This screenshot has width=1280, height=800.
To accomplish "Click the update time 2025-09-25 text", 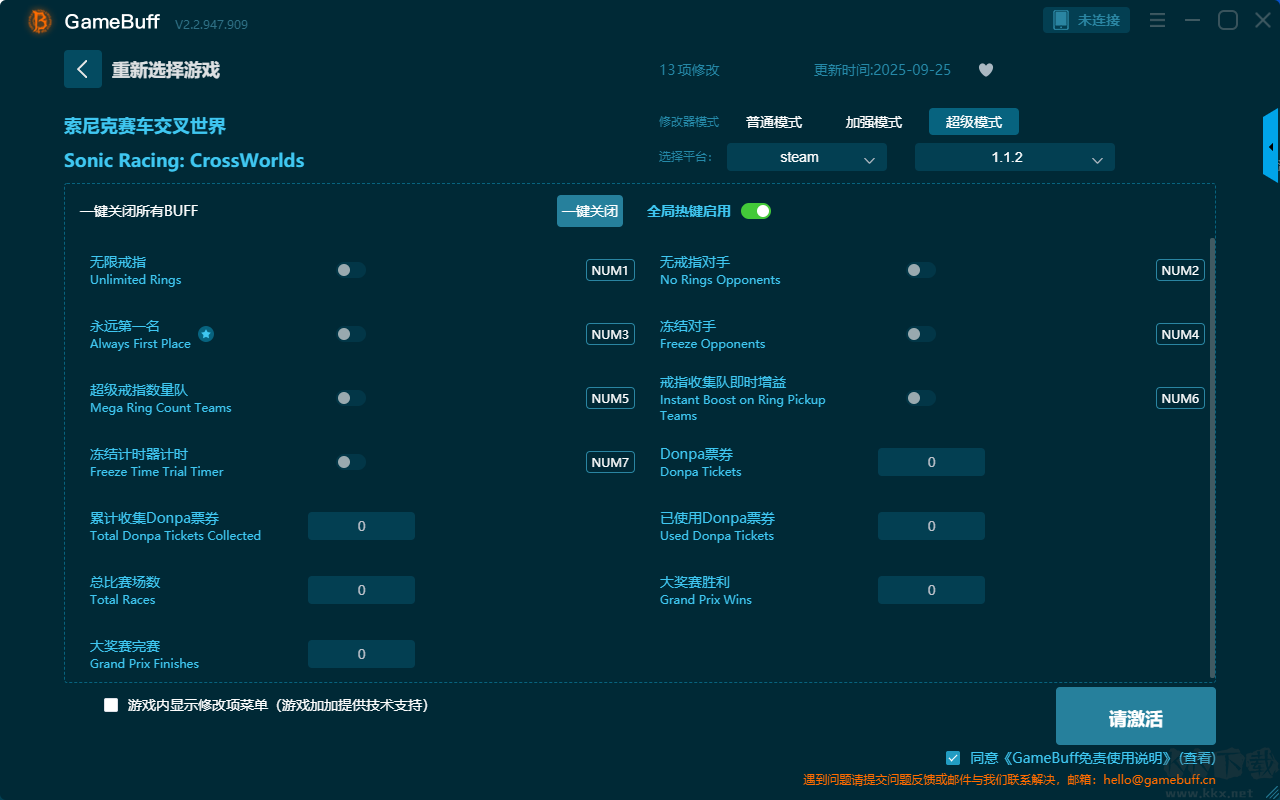I will pos(883,70).
